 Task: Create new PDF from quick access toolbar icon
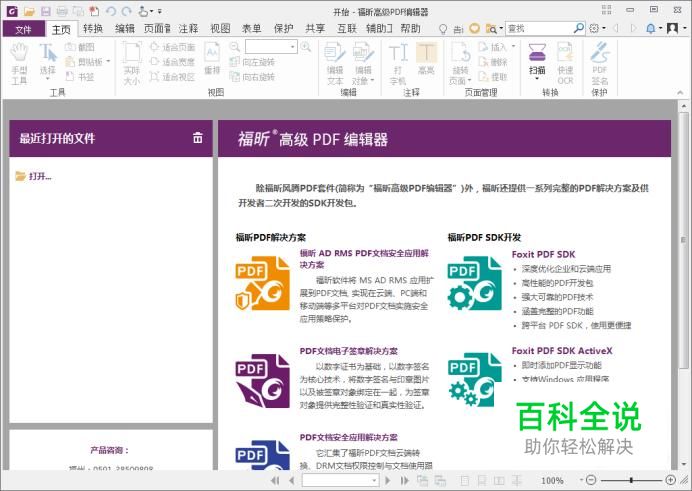coord(94,11)
